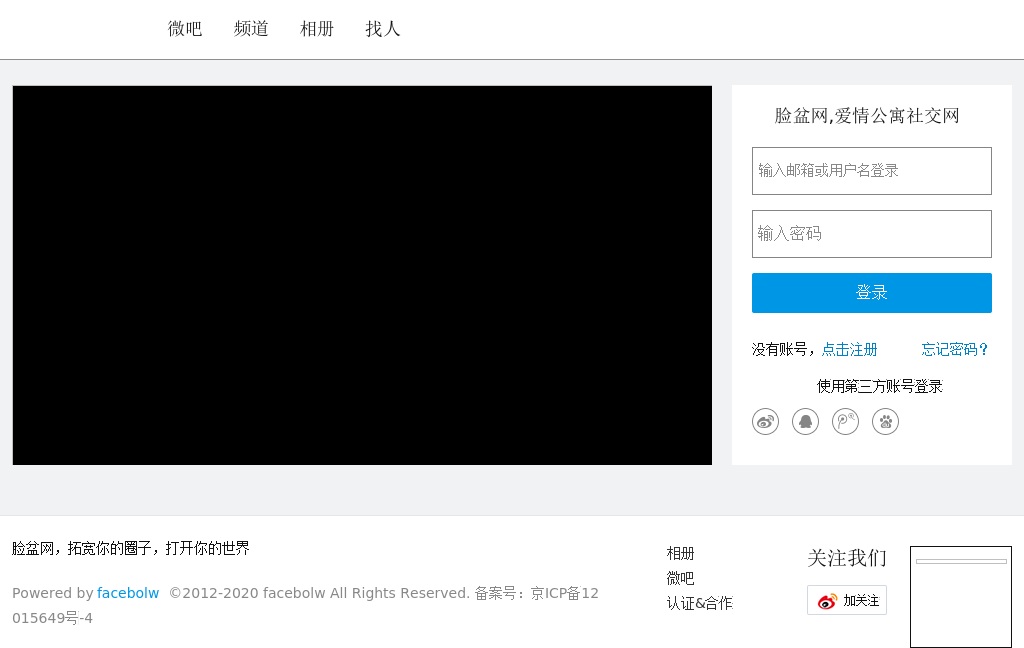The image size is (1024, 648).
Task: Open the footer 相册 link
Action: (680, 553)
